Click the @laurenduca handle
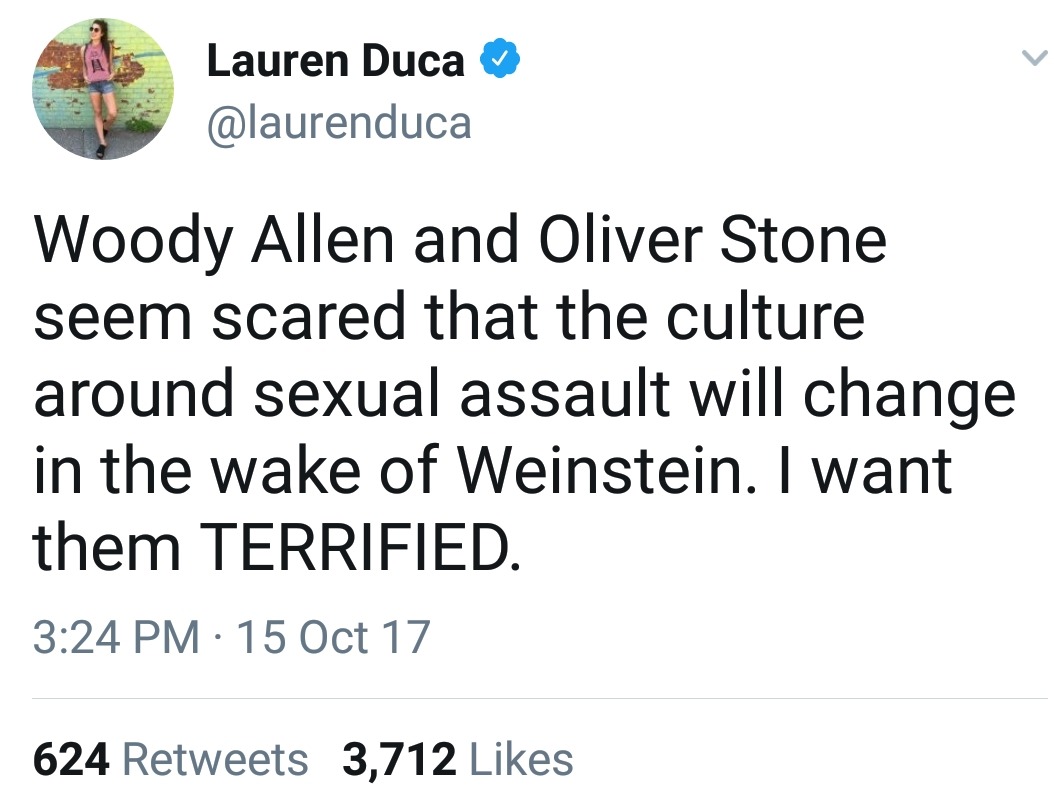 pyautogui.click(x=339, y=122)
